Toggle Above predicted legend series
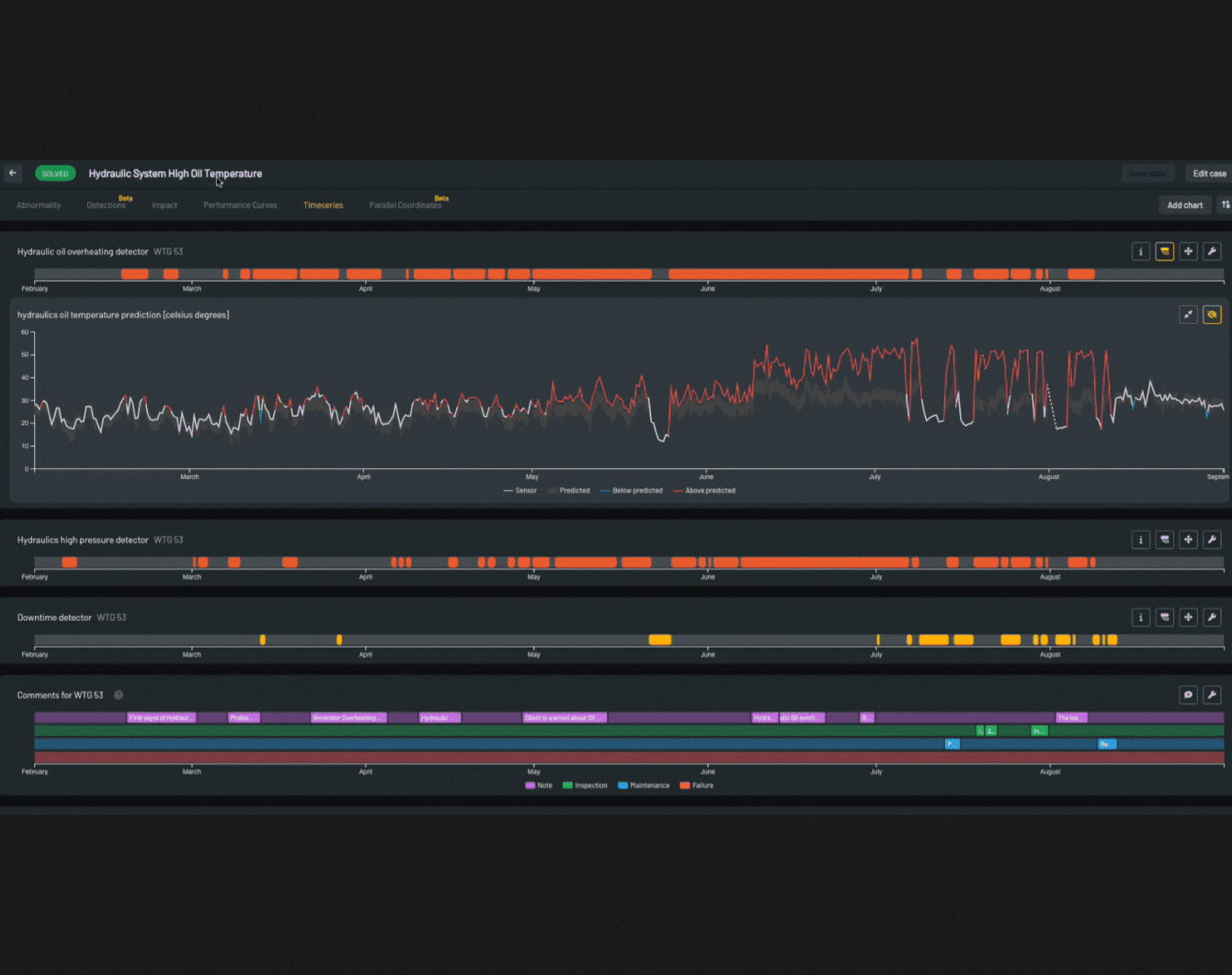1232x975 pixels. 704,490
